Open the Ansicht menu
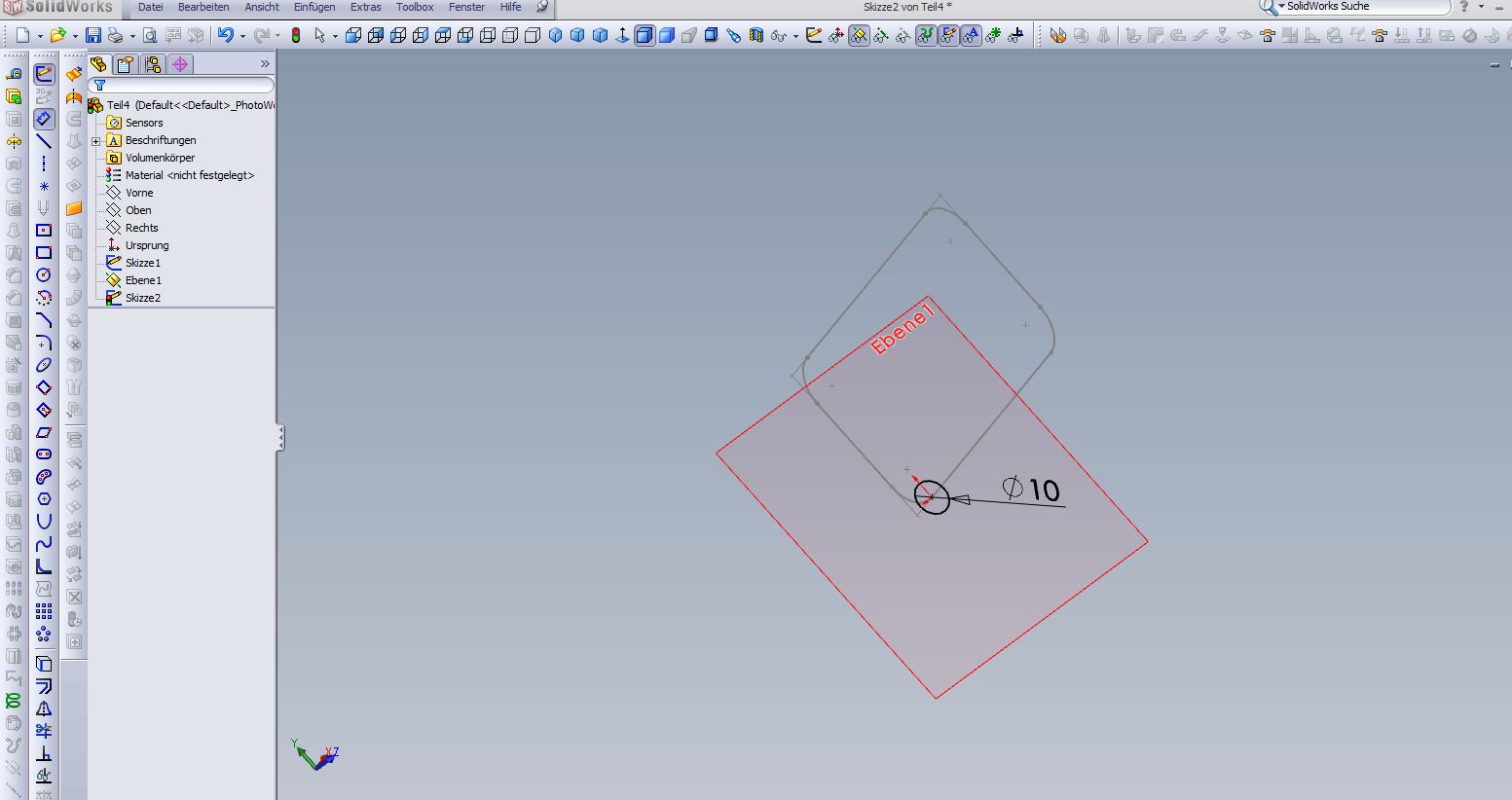This screenshot has width=1512, height=800. click(262, 7)
